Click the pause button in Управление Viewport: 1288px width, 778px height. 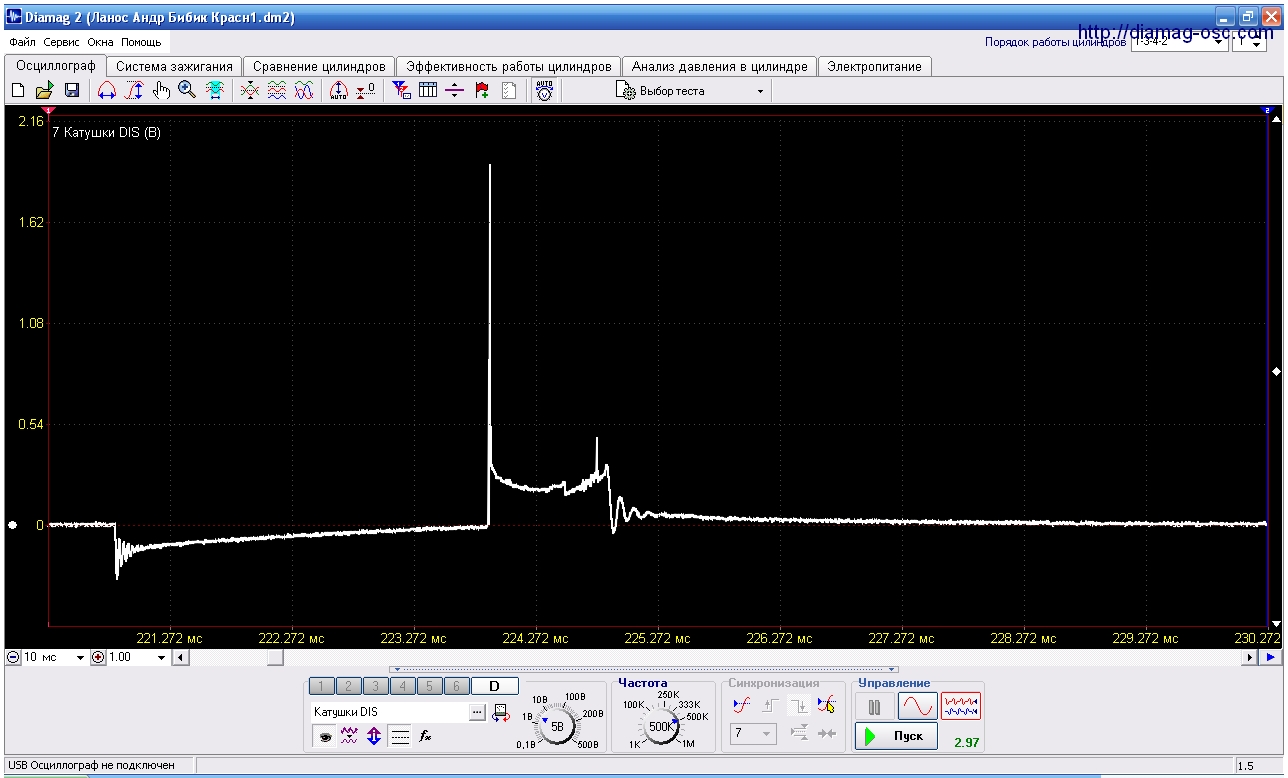coord(874,707)
